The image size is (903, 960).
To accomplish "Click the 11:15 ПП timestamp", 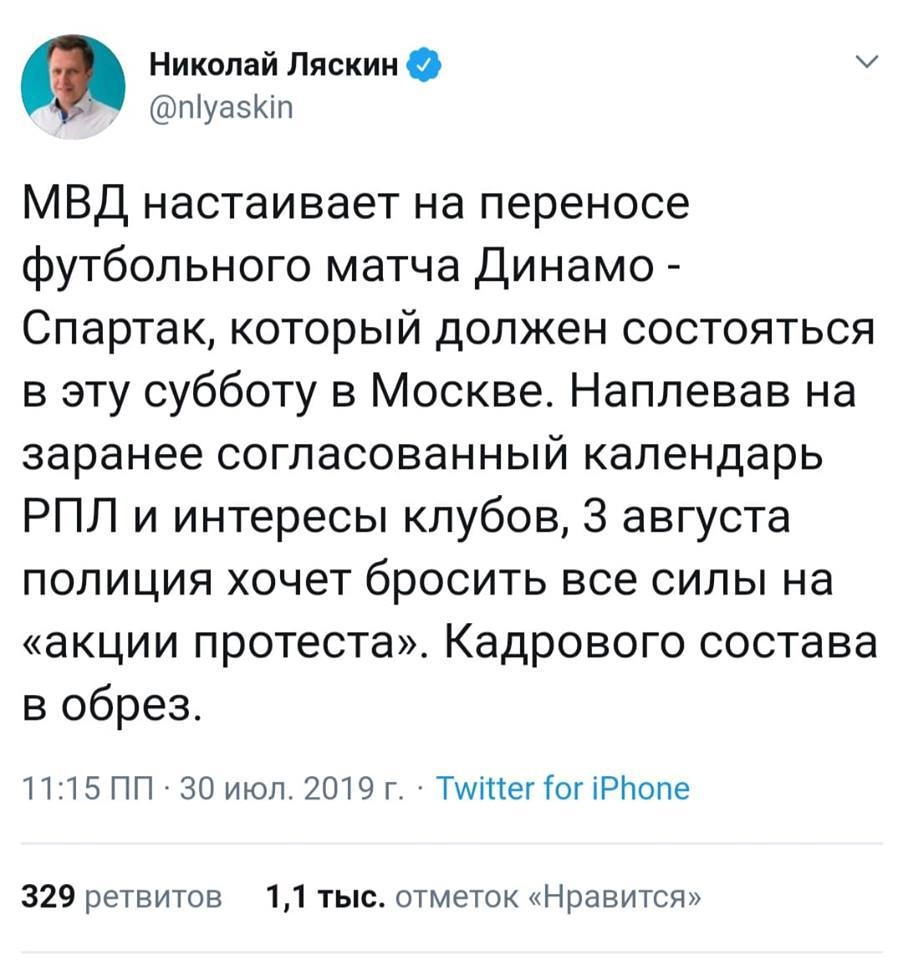I will point(85,789).
